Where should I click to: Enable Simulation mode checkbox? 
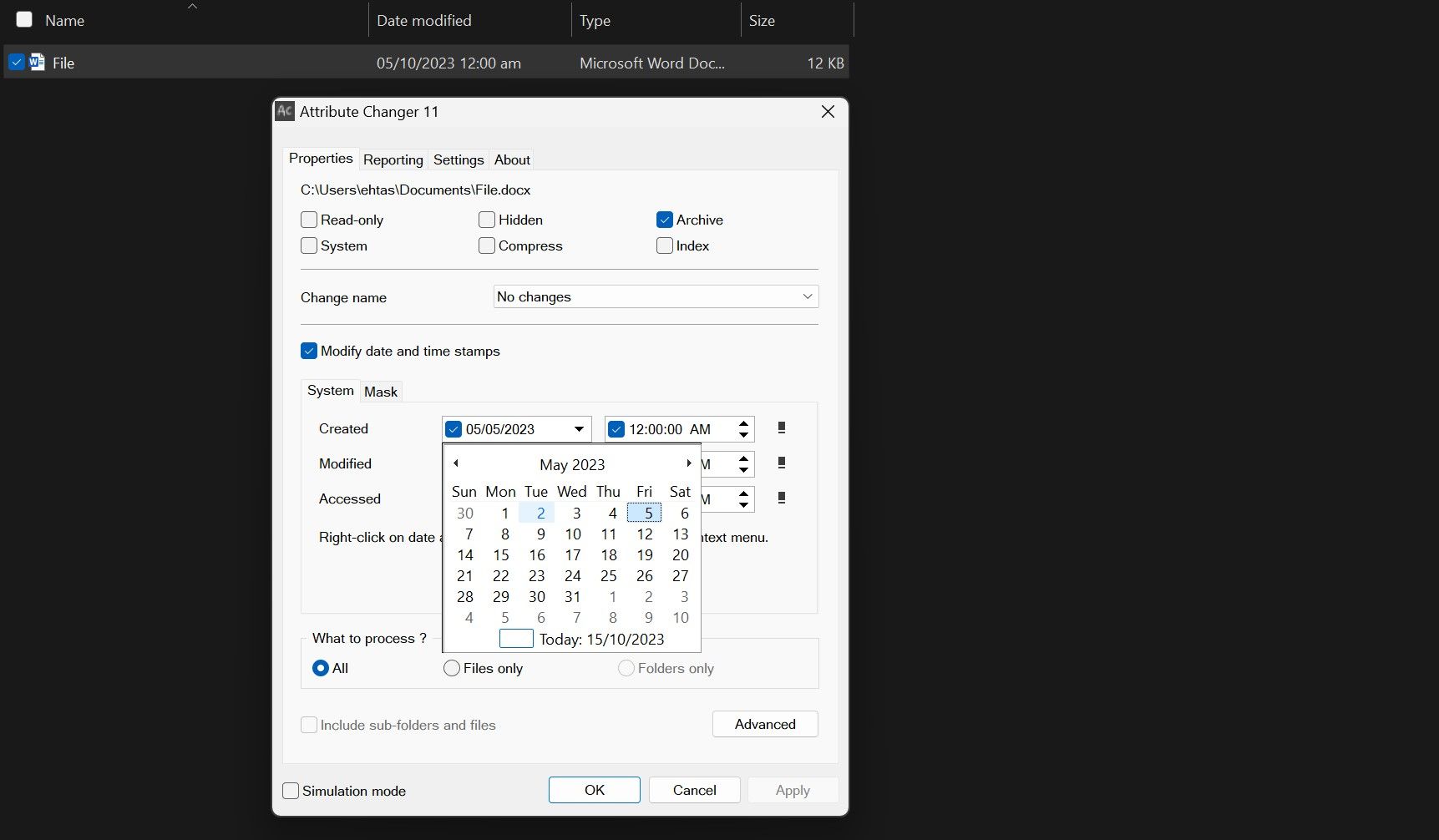[291, 791]
